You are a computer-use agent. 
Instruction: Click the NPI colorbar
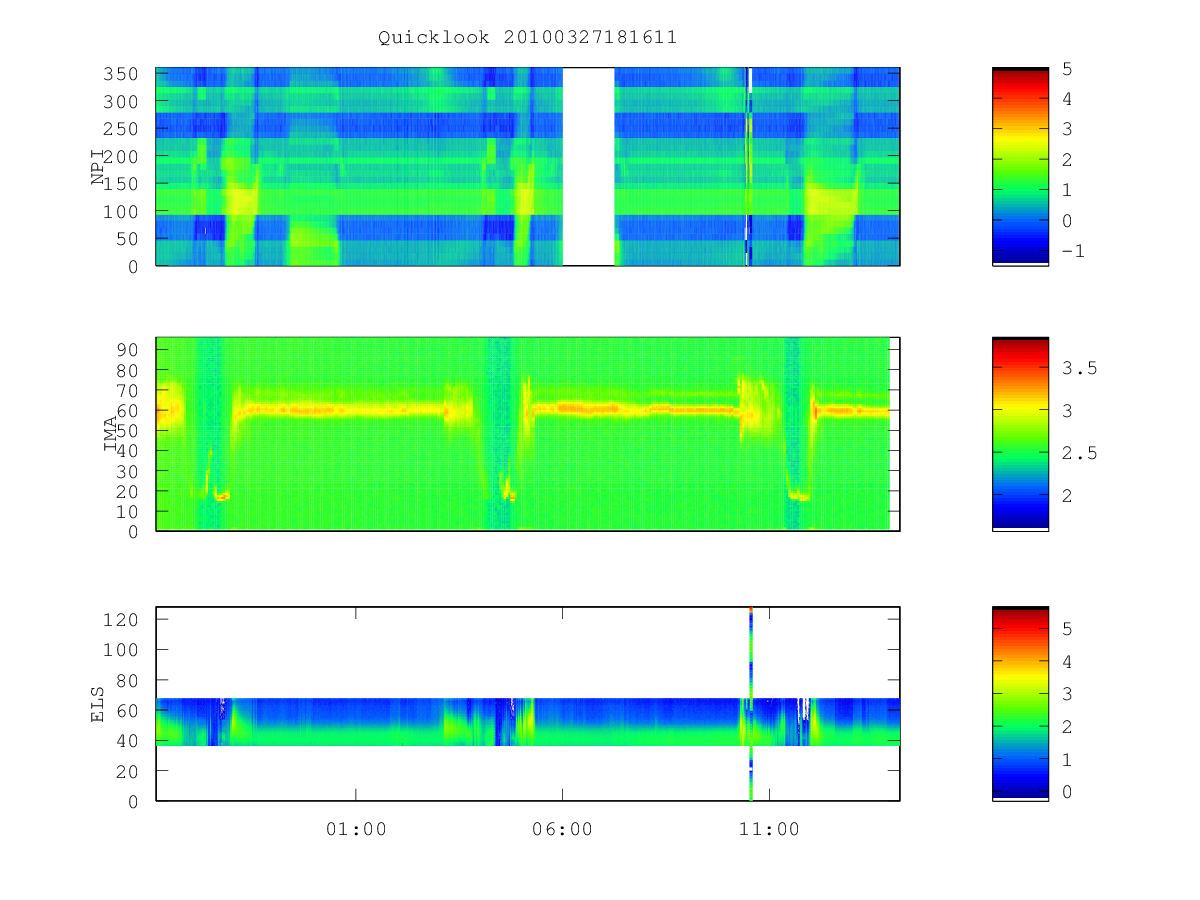1020,167
